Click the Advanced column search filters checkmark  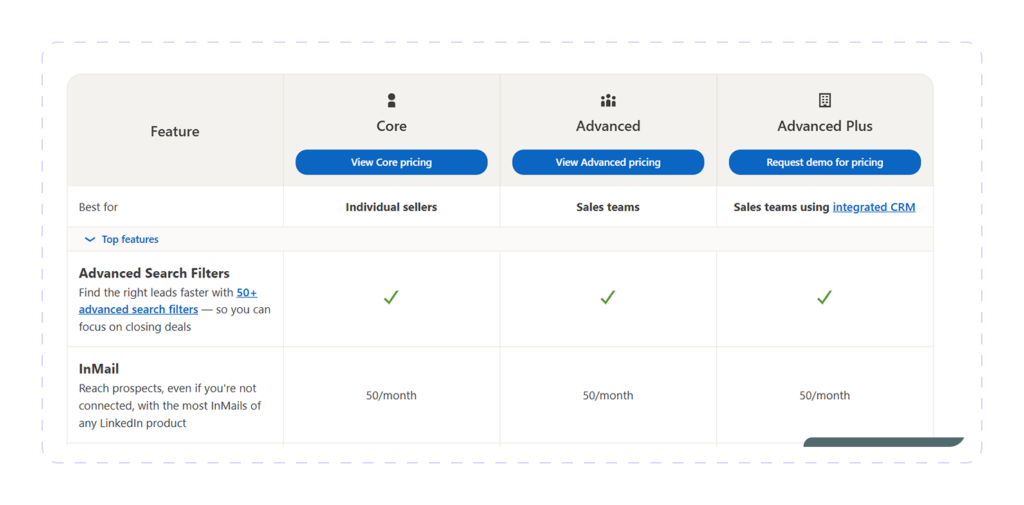[608, 297]
